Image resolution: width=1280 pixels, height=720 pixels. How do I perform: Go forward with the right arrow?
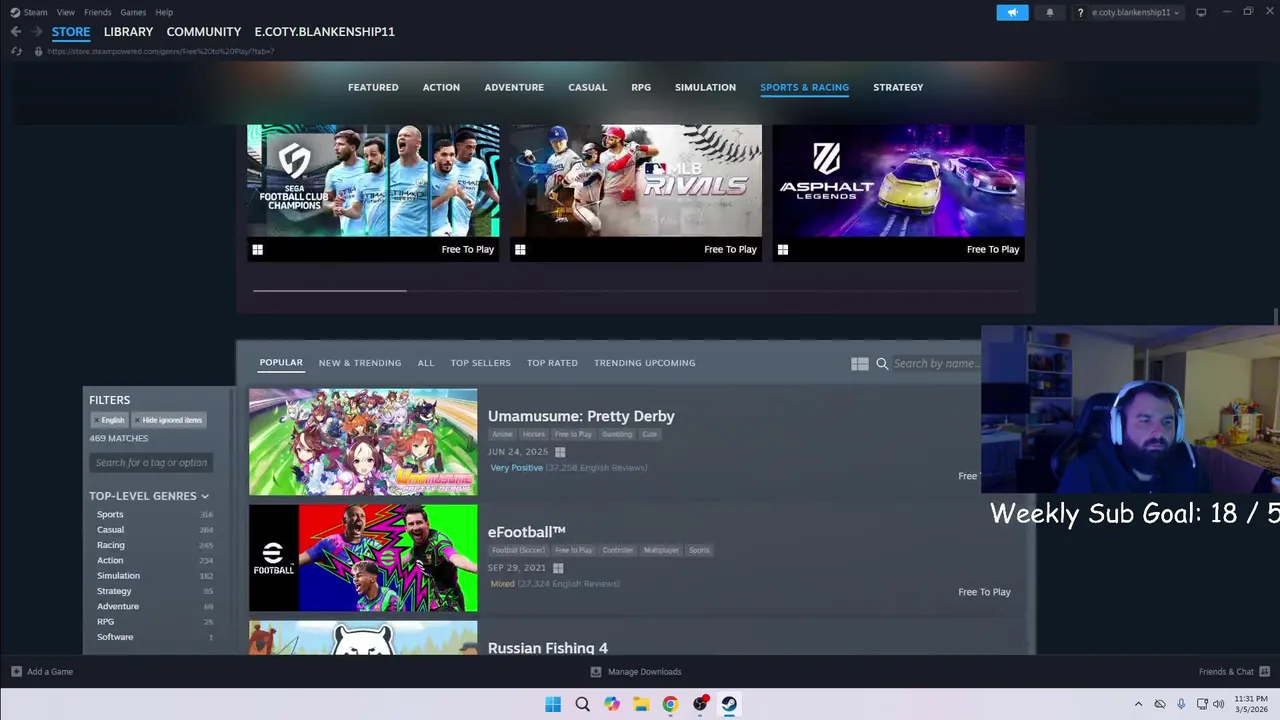click(37, 32)
